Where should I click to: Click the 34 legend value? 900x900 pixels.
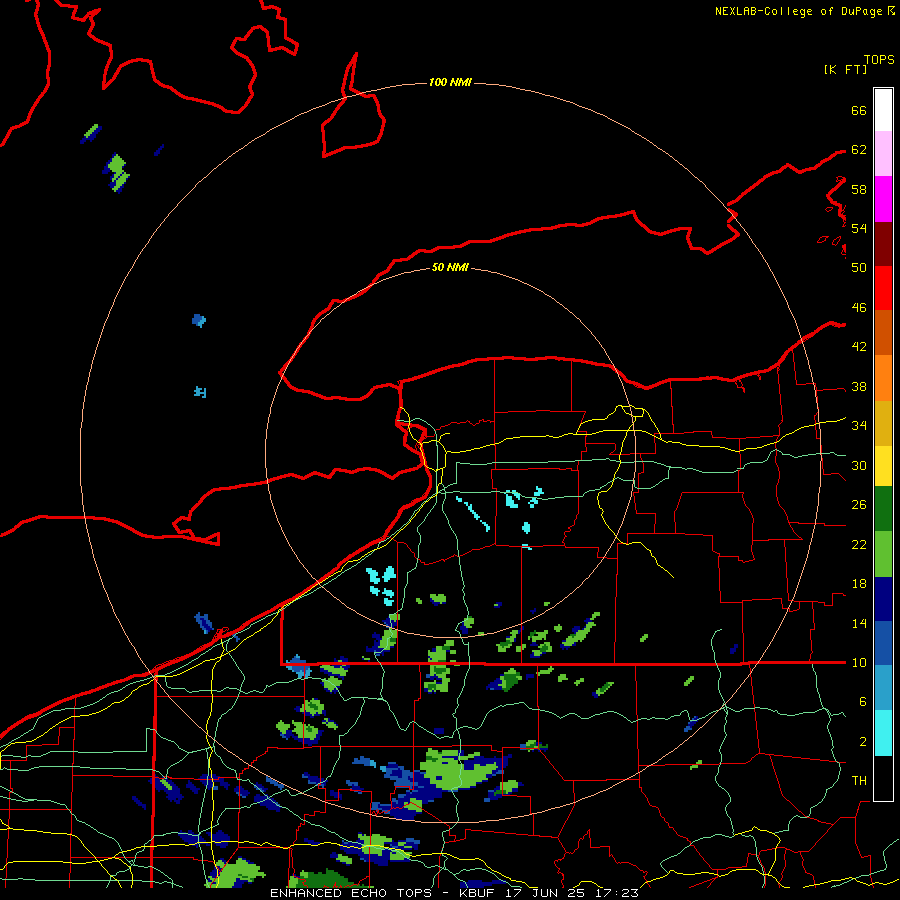pyautogui.click(x=859, y=426)
